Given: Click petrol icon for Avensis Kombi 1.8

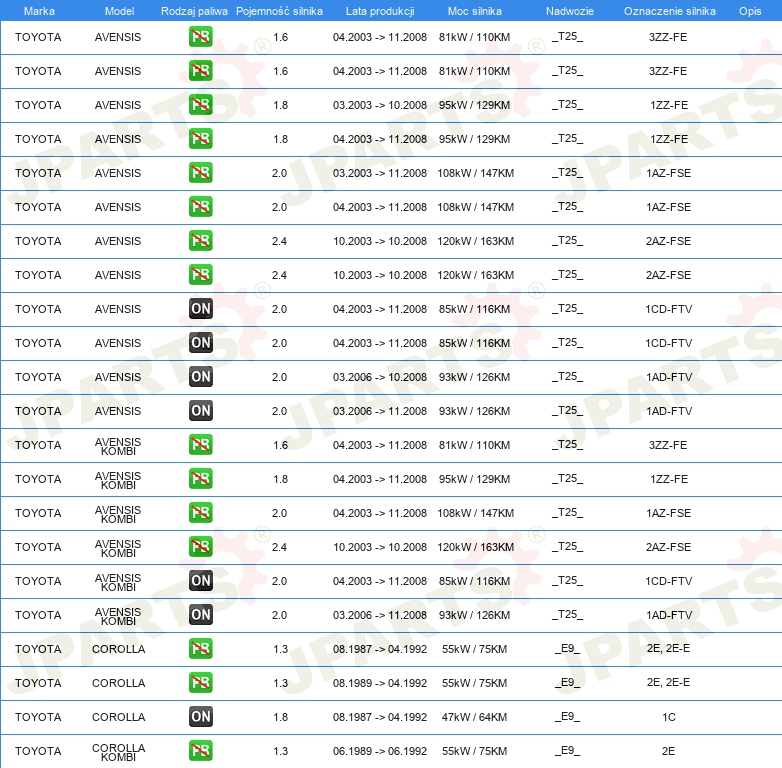Looking at the screenshot, I should (200, 478).
